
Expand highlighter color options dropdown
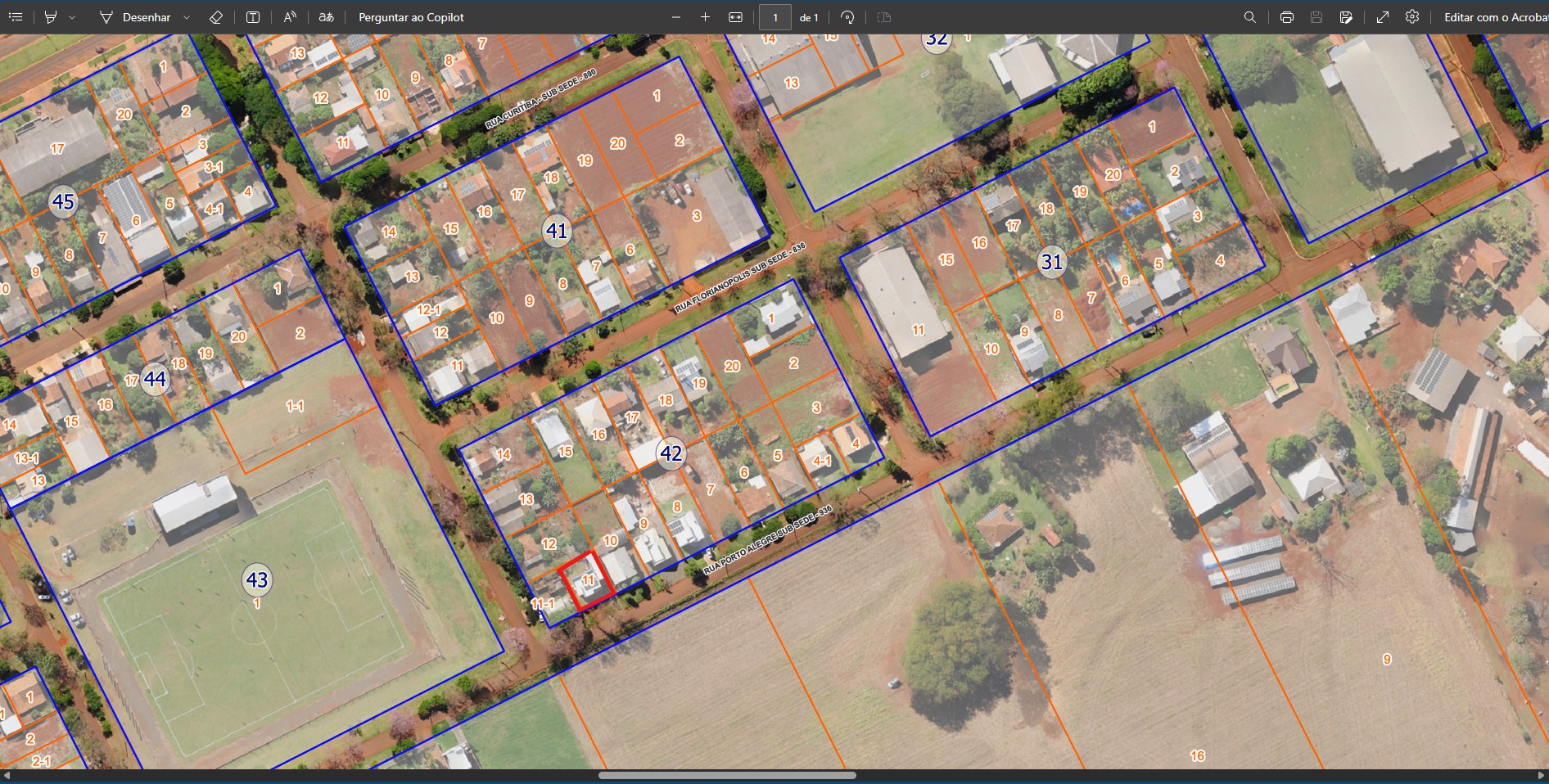pos(72,17)
